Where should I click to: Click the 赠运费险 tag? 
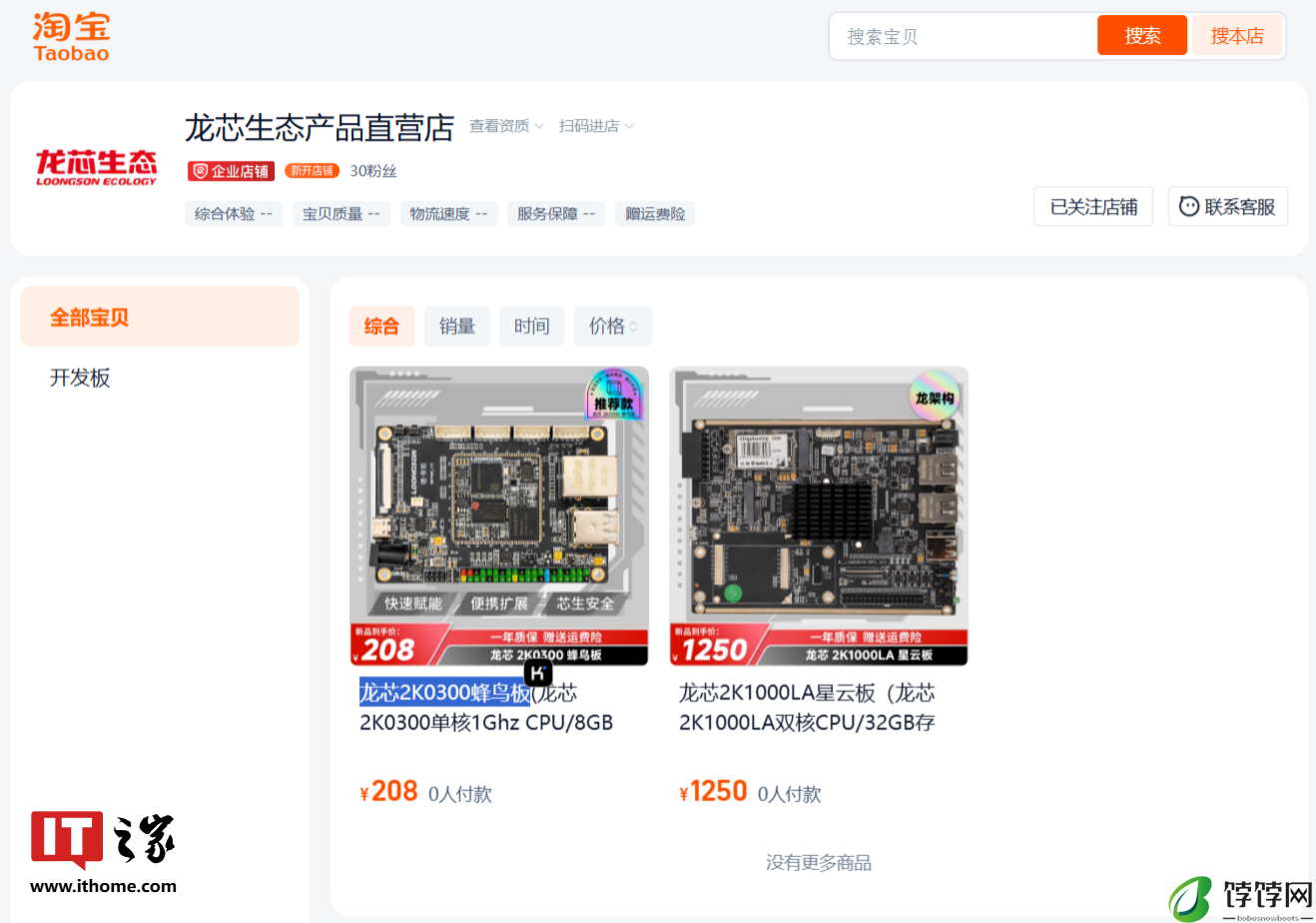(655, 214)
